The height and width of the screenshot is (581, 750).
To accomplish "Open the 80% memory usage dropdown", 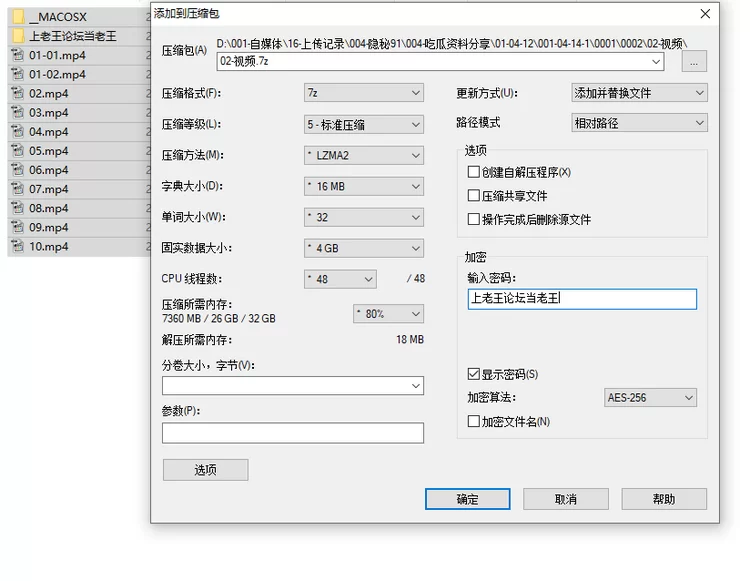I will [x=388, y=314].
